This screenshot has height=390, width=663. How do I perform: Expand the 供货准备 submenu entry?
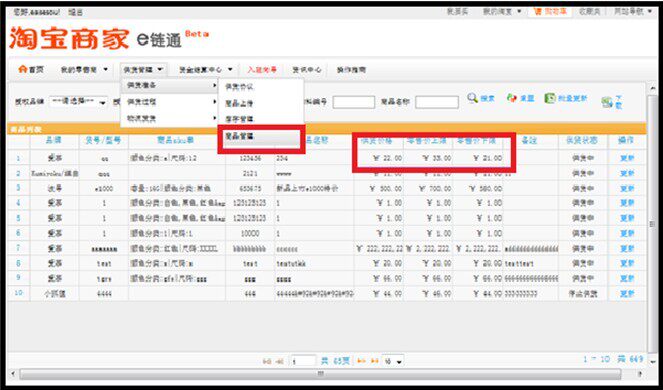click(x=170, y=86)
